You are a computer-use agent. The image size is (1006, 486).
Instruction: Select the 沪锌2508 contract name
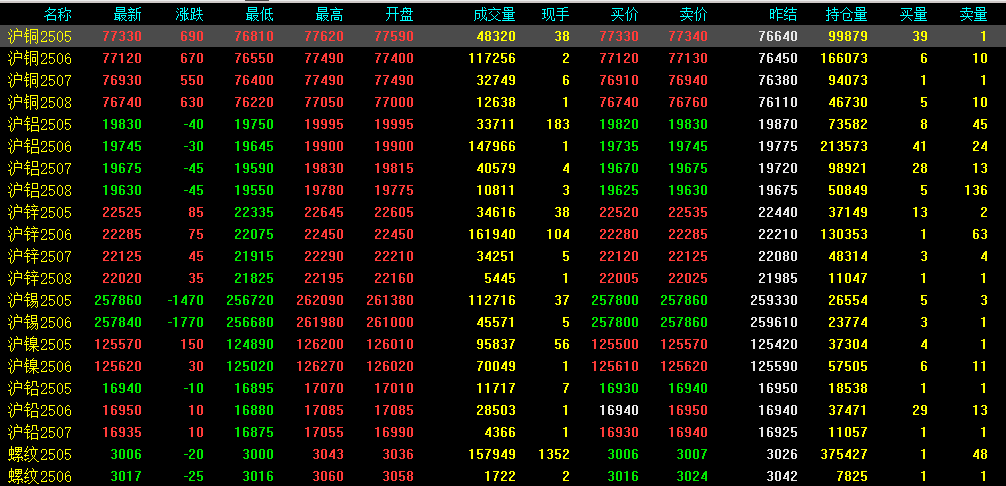[x=40, y=278]
